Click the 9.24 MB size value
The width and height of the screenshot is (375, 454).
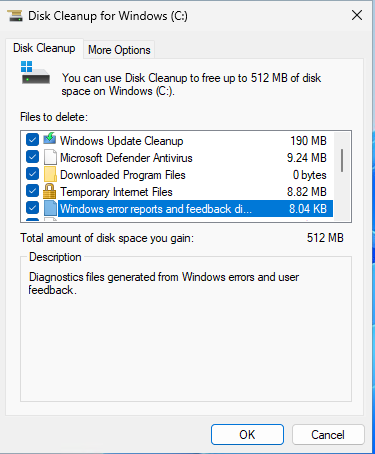click(307, 158)
